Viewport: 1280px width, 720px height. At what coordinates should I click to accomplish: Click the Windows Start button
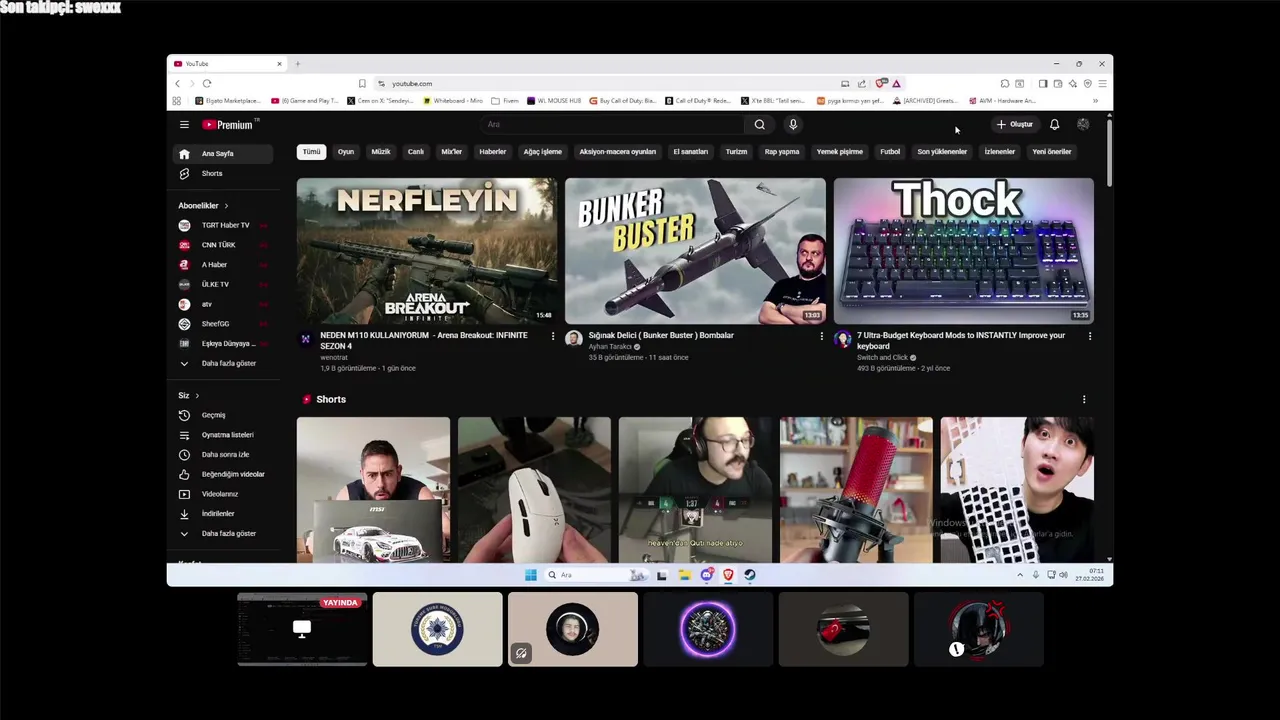click(531, 575)
